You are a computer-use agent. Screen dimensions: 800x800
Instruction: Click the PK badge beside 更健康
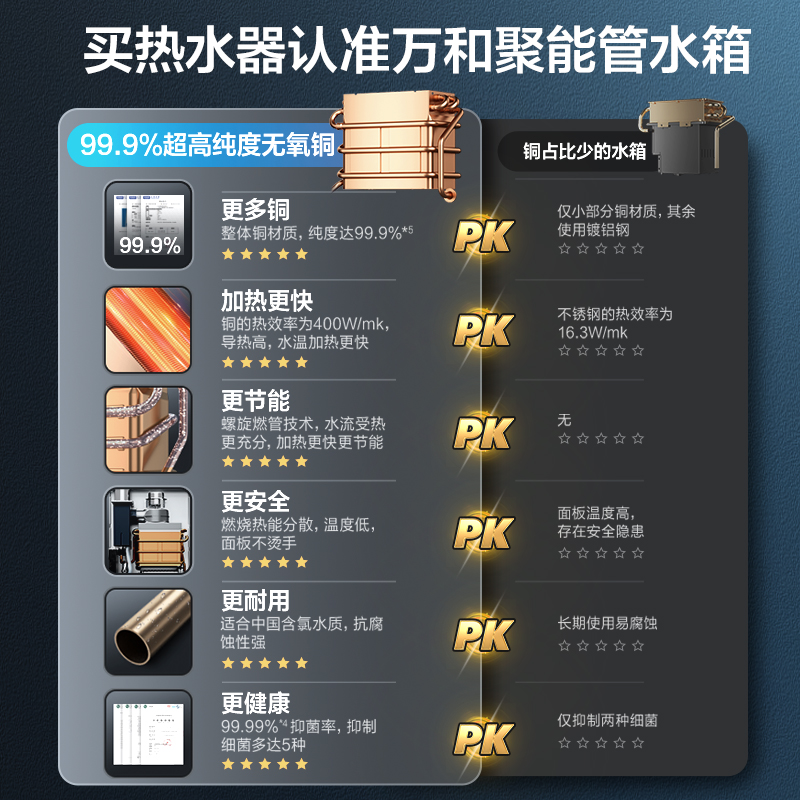483,738
